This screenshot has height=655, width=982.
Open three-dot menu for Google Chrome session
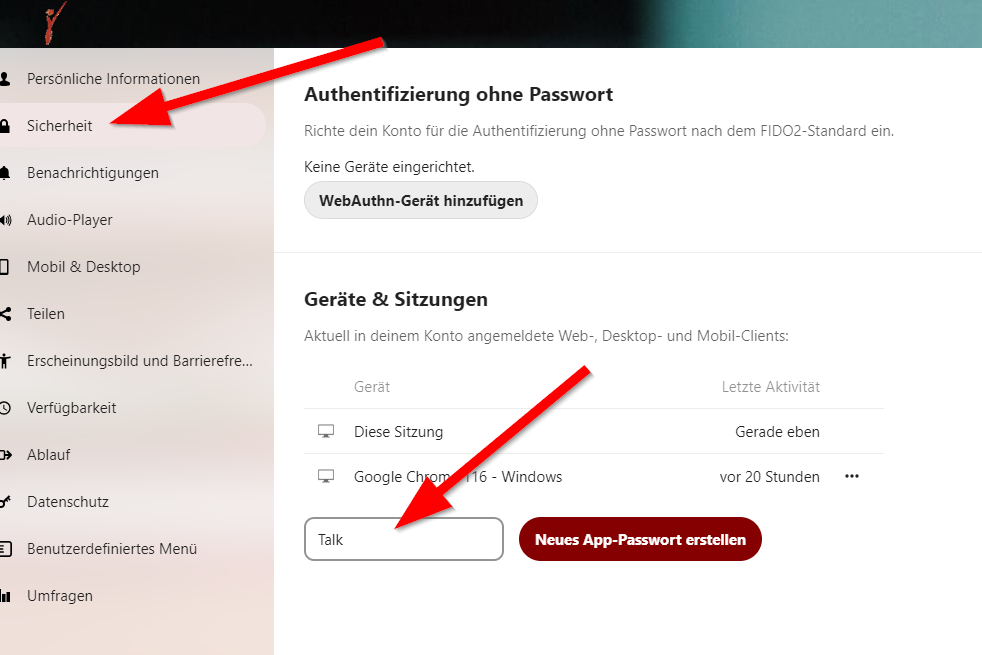tap(852, 477)
